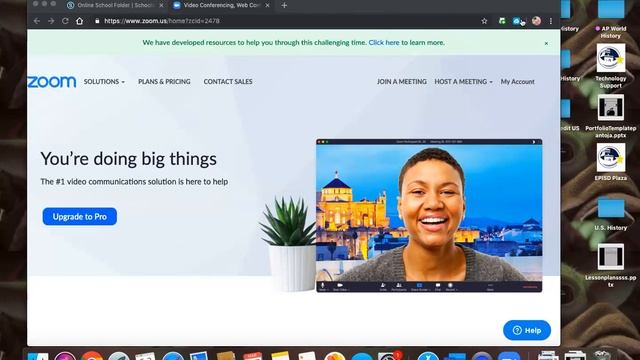Viewport: 640px width, 360px height.
Task: Bookmark this page with the star icon
Action: coord(484,21)
